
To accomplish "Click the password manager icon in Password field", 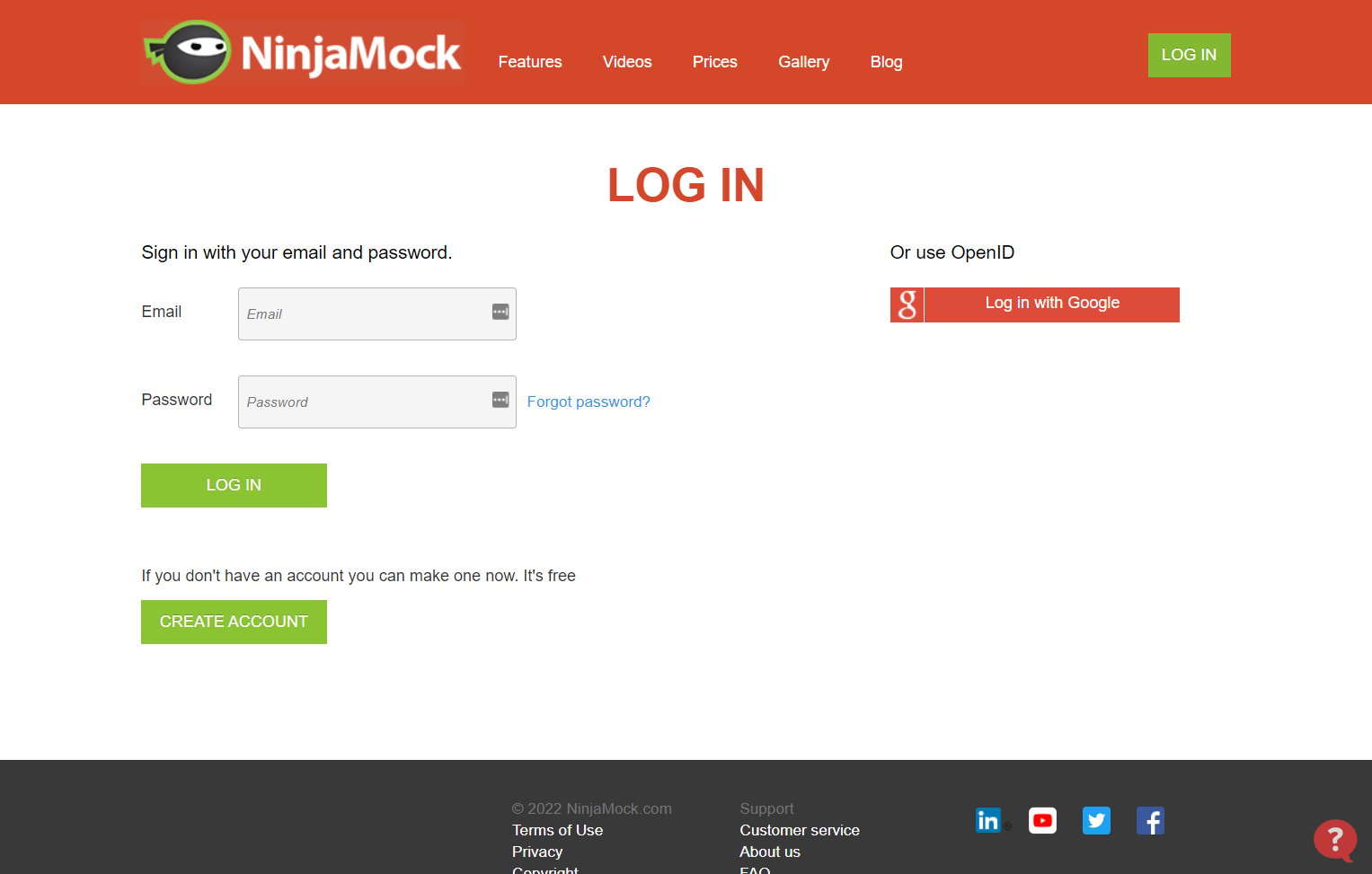I will (x=500, y=400).
